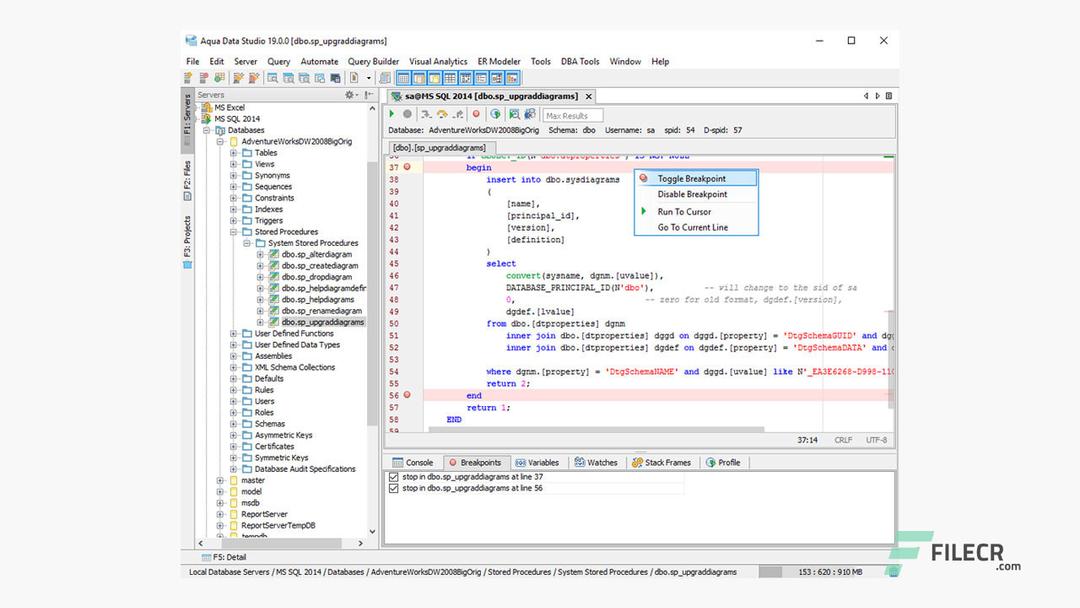
Task: Switch to the Variables tab in debug panel
Action: pos(537,462)
